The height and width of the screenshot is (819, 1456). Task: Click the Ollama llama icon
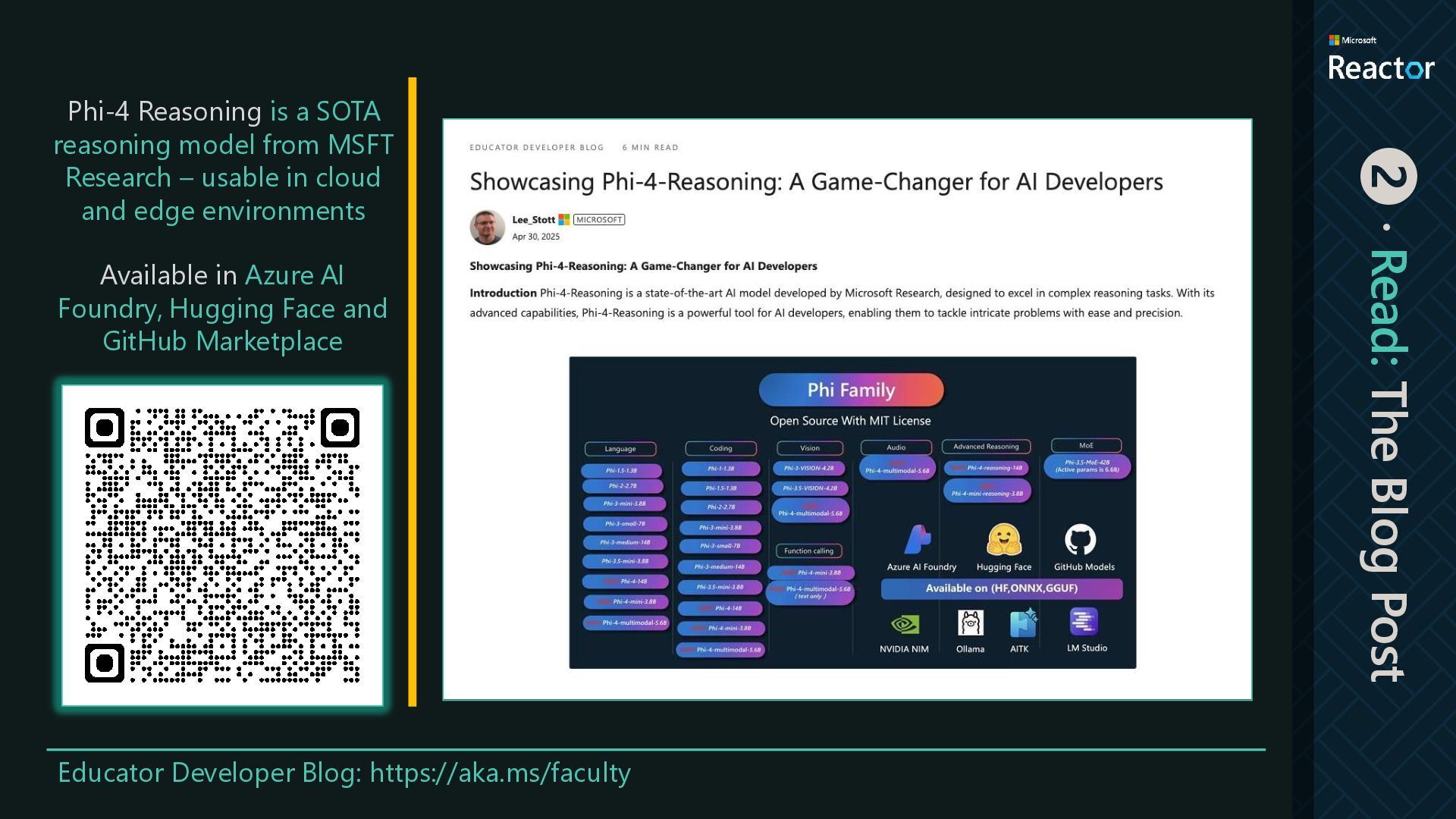click(x=971, y=623)
